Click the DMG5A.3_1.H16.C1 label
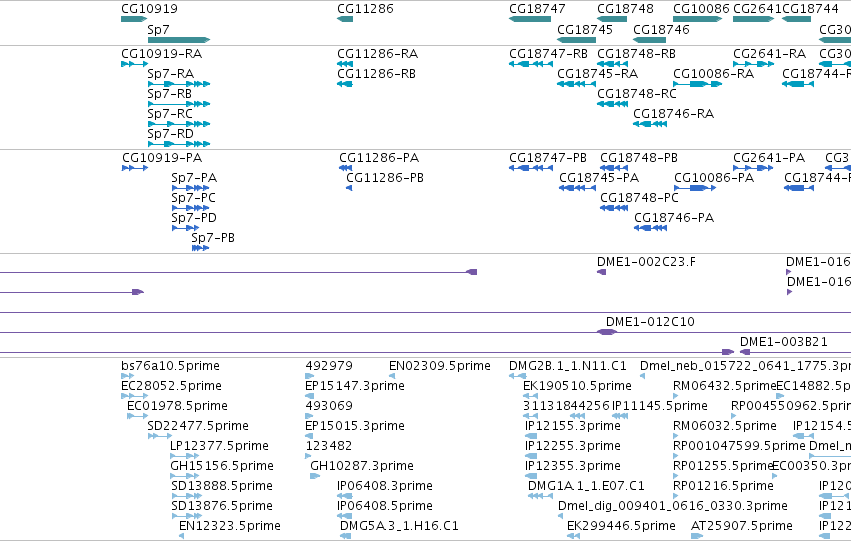The height and width of the screenshot is (541, 851). pos(399,526)
